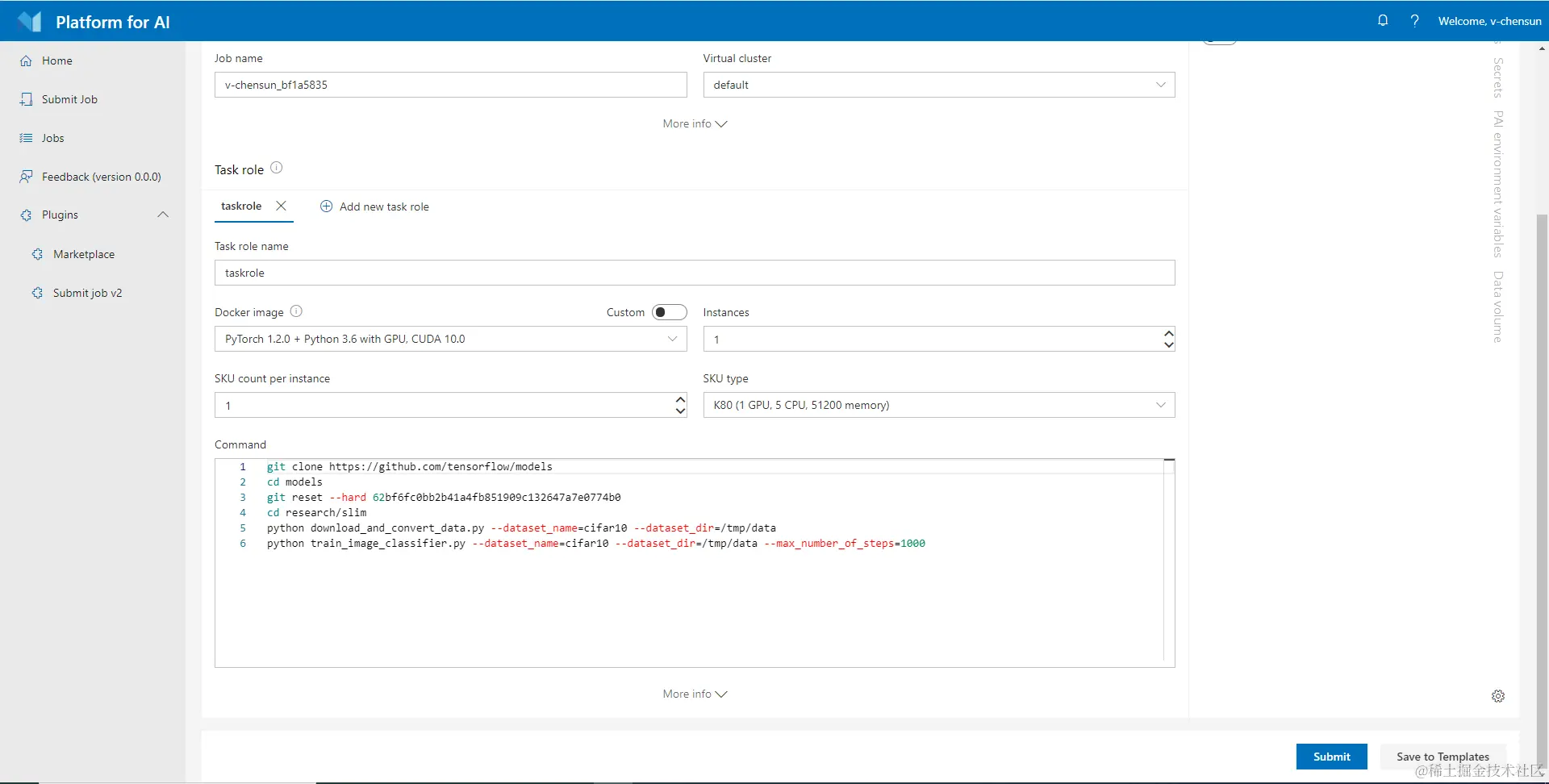Open the help question mark icon
Viewport: 1549px width, 784px height.
(x=1414, y=21)
